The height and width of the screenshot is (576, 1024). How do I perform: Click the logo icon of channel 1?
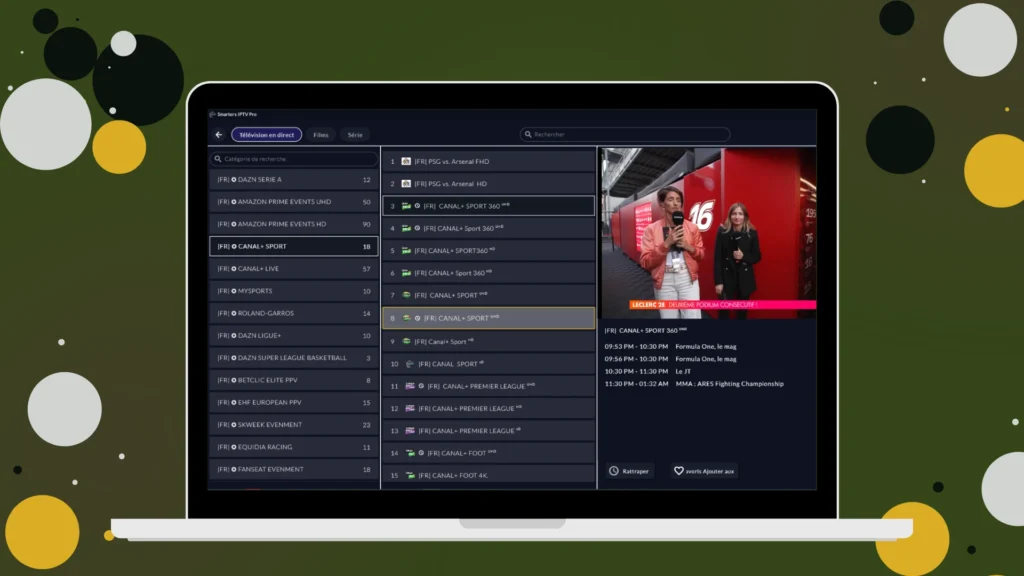[x=406, y=161]
